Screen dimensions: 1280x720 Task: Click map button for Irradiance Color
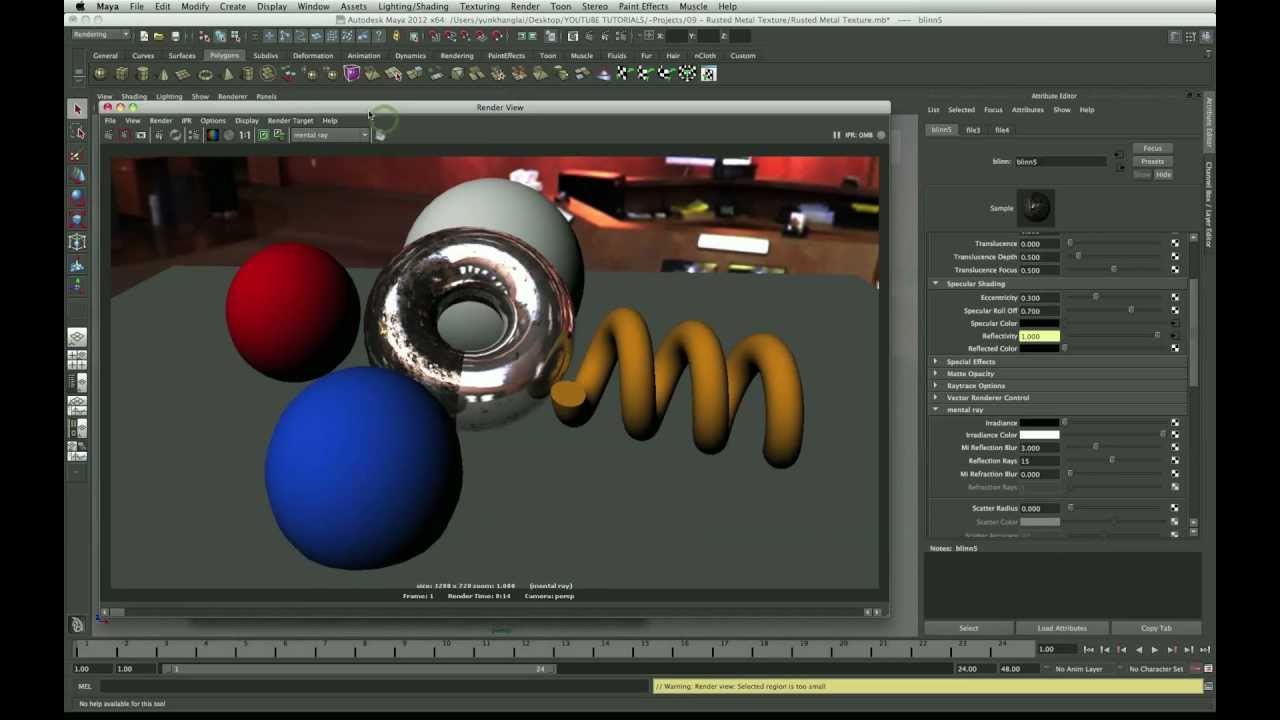[1175, 435]
